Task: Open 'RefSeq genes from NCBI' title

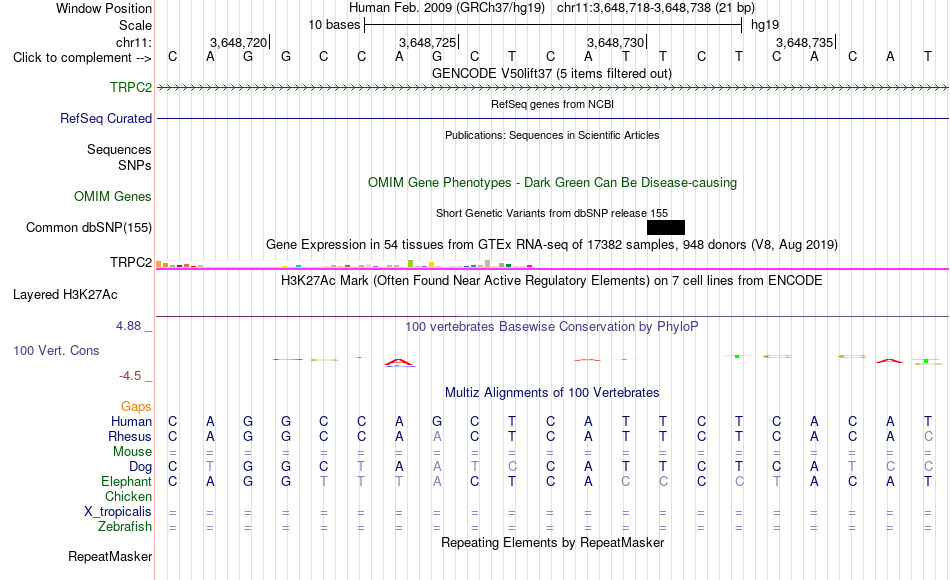Action: [552, 104]
